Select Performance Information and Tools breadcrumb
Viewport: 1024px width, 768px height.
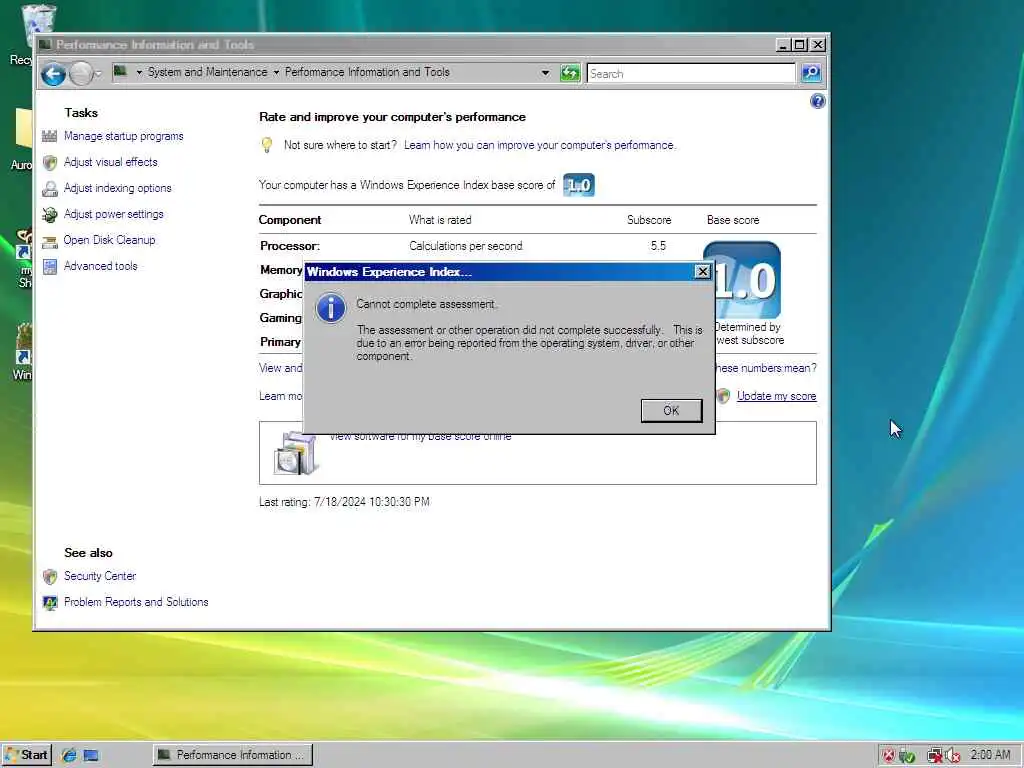pyautogui.click(x=367, y=72)
